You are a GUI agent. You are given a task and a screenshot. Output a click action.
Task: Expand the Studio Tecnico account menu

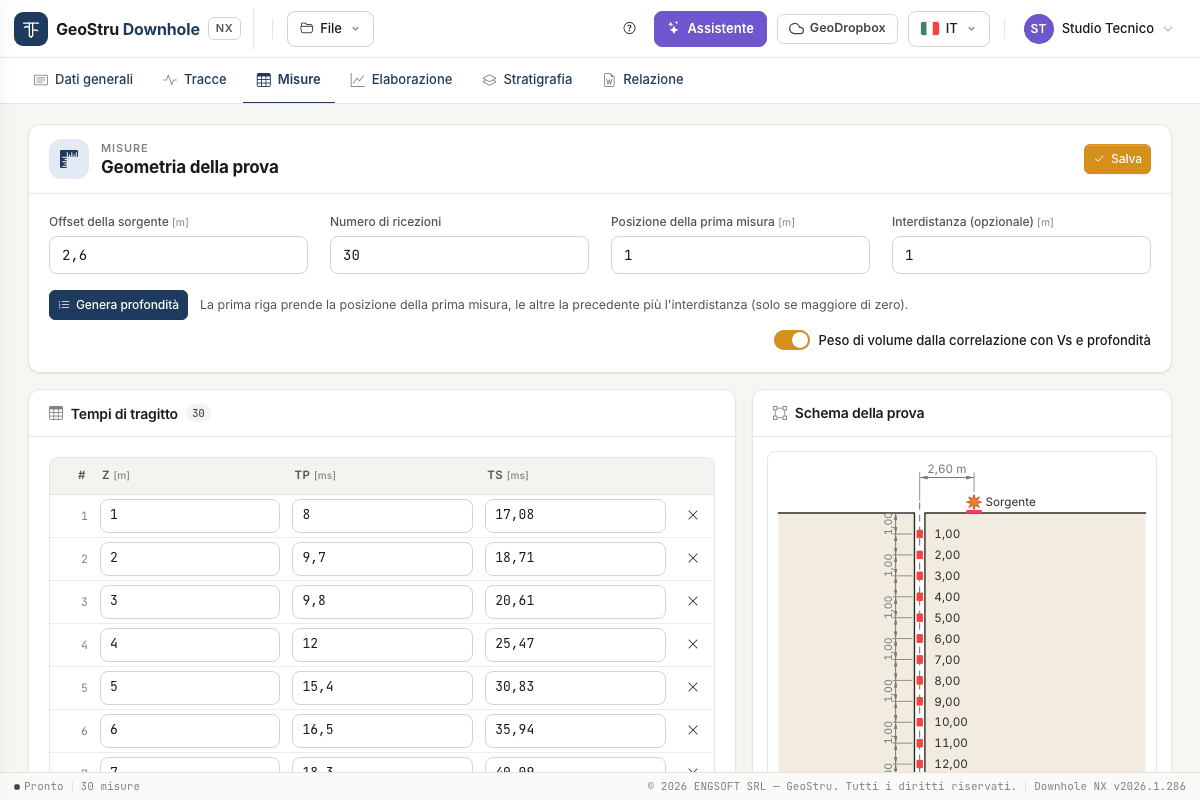tap(1098, 29)
